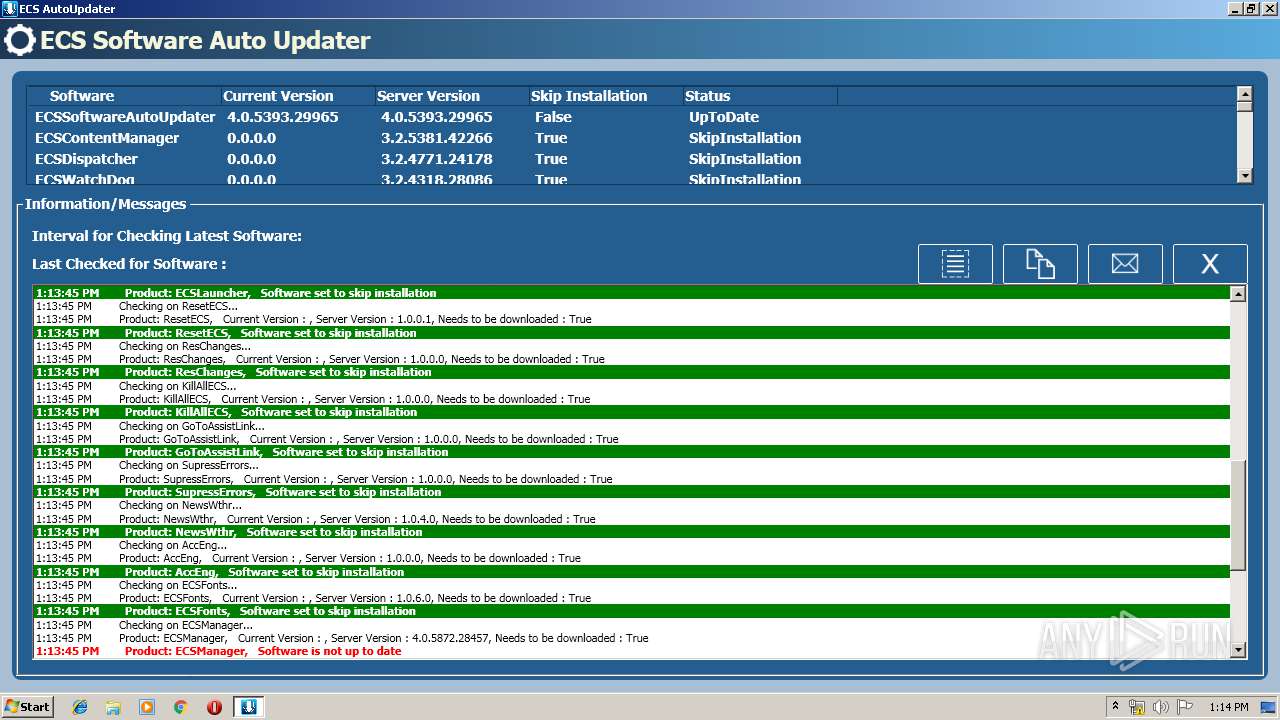Select line Product: NewsWthr Server Version 1.0.4.0
1280x720 pixels.
[x=632, y=519]
